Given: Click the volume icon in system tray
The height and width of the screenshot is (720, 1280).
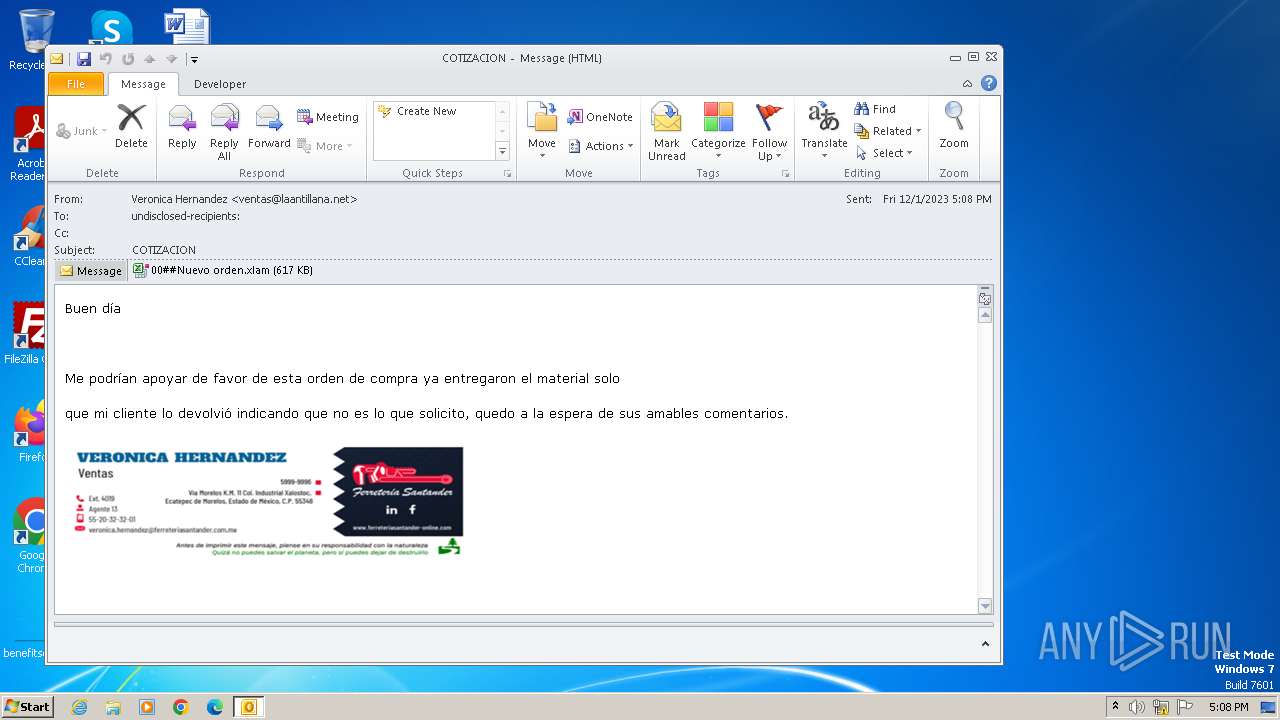Looking at the screenshot, I should click(1137, 707).
